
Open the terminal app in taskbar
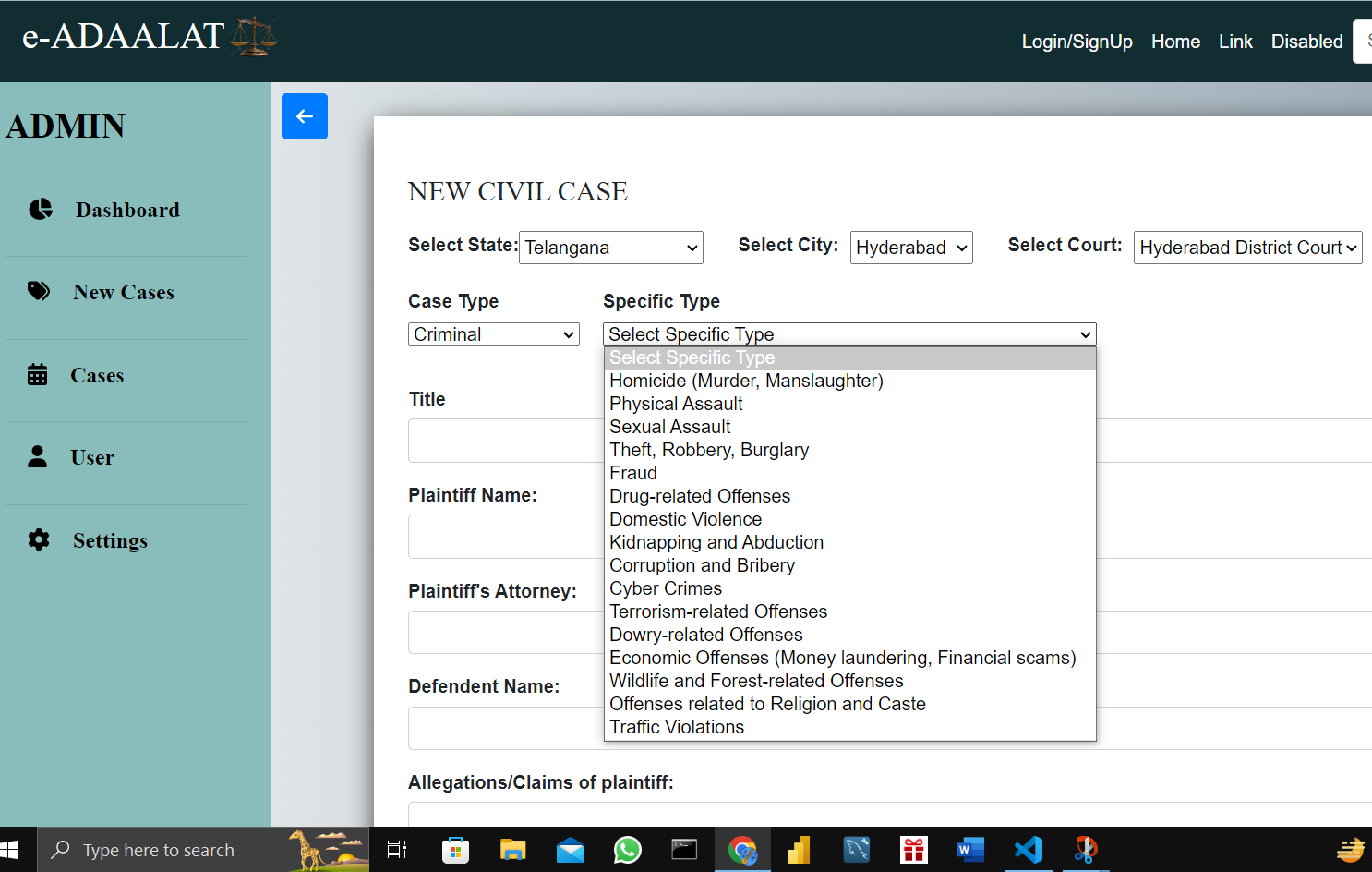pos(684,850)
